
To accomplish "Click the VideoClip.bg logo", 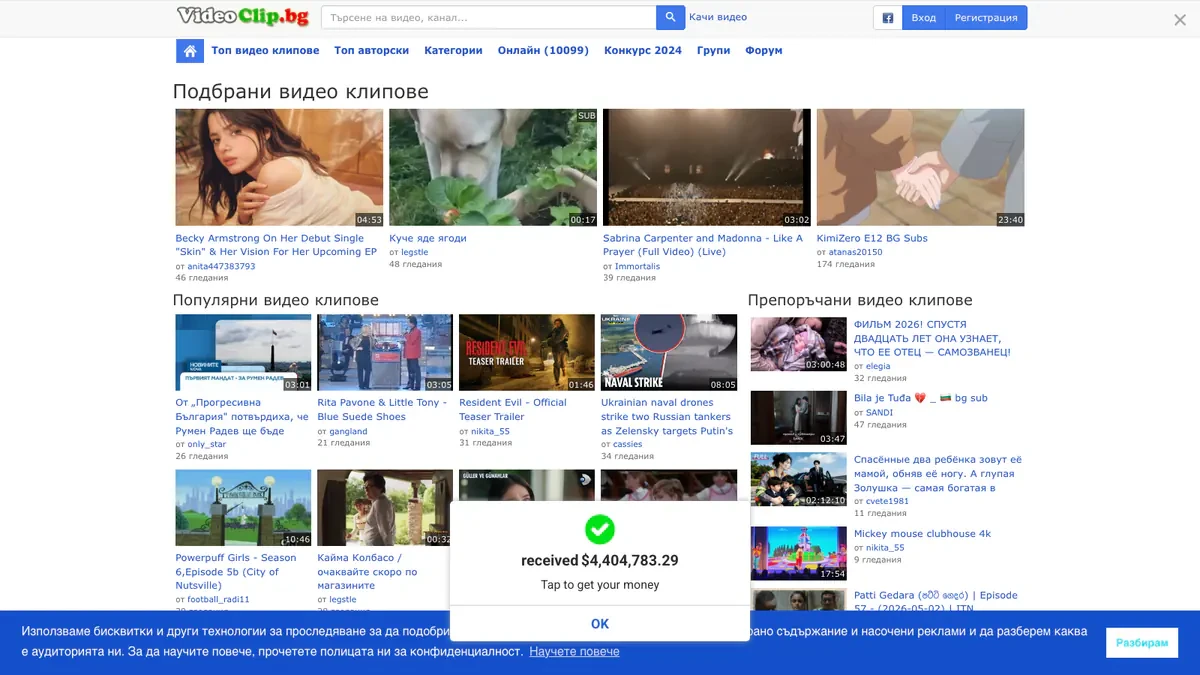I will point(243,16).
